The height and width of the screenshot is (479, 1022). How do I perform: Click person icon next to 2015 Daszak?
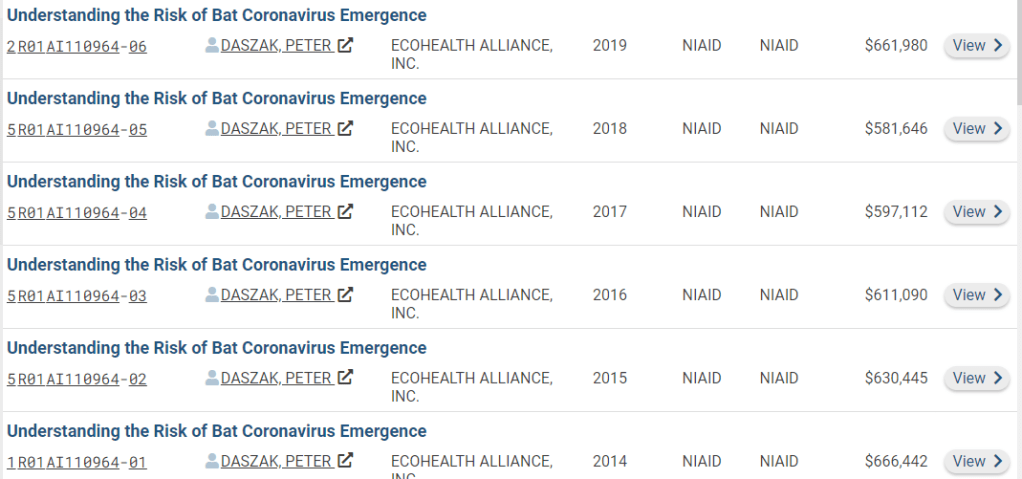point(212,378)
